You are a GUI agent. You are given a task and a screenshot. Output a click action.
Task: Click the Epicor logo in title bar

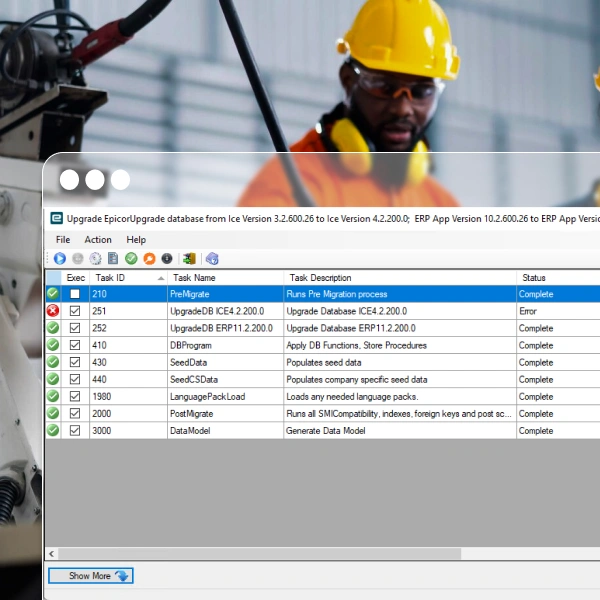tap(57, 218)
